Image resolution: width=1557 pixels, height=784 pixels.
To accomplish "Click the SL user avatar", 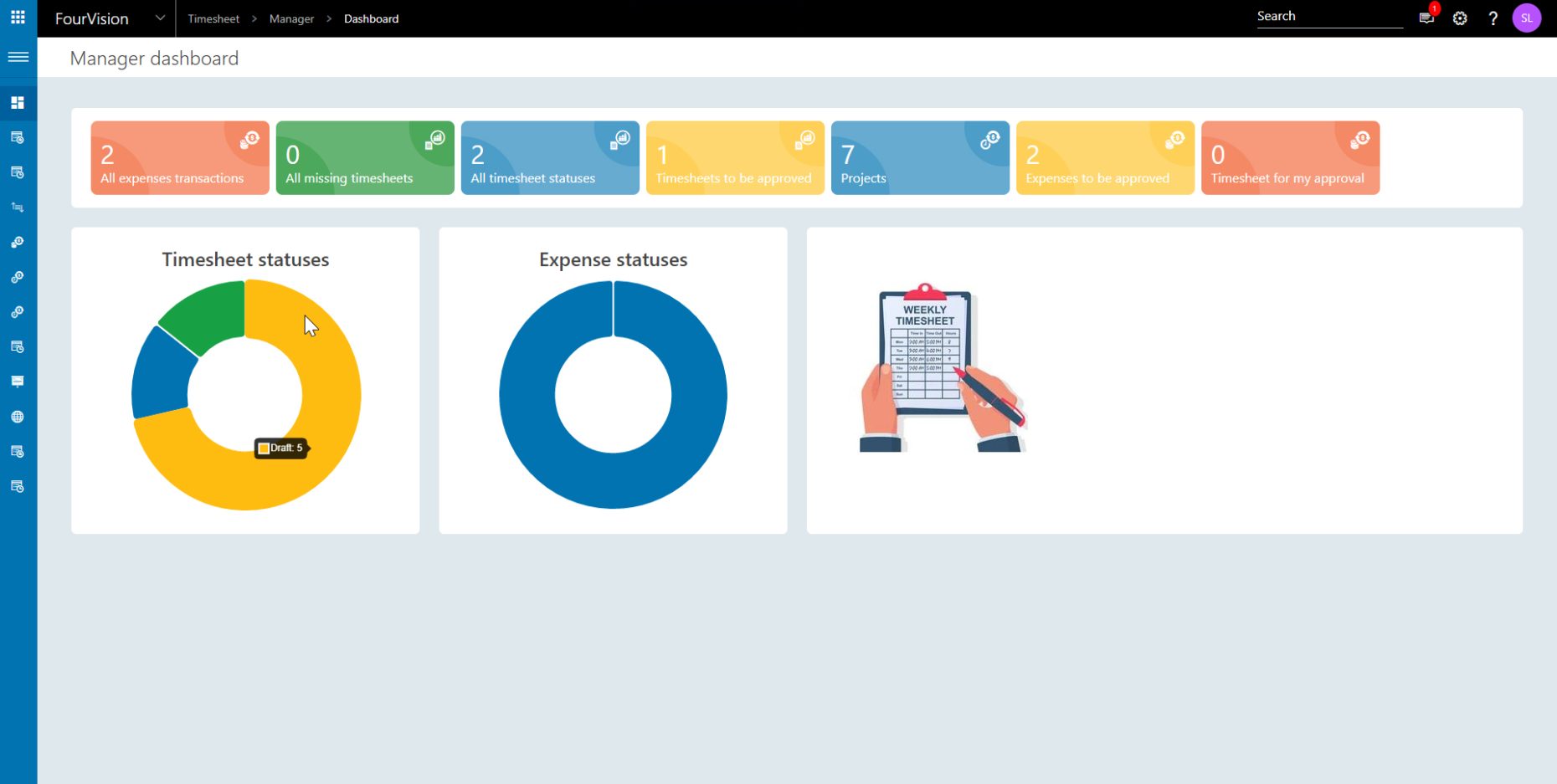I will [x=1528, y=18].
